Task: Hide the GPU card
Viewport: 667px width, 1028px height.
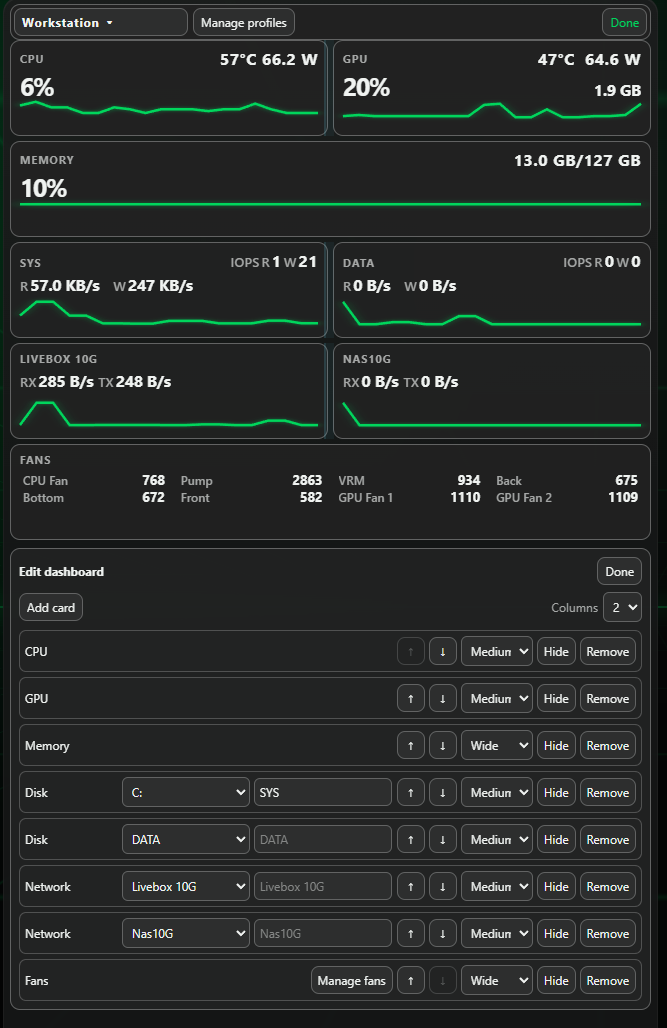Action: [x=556, y=699]
